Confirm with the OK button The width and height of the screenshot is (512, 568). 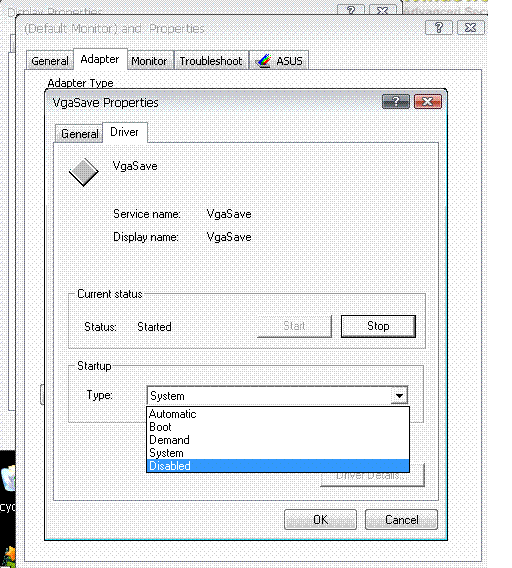point(320,519)
